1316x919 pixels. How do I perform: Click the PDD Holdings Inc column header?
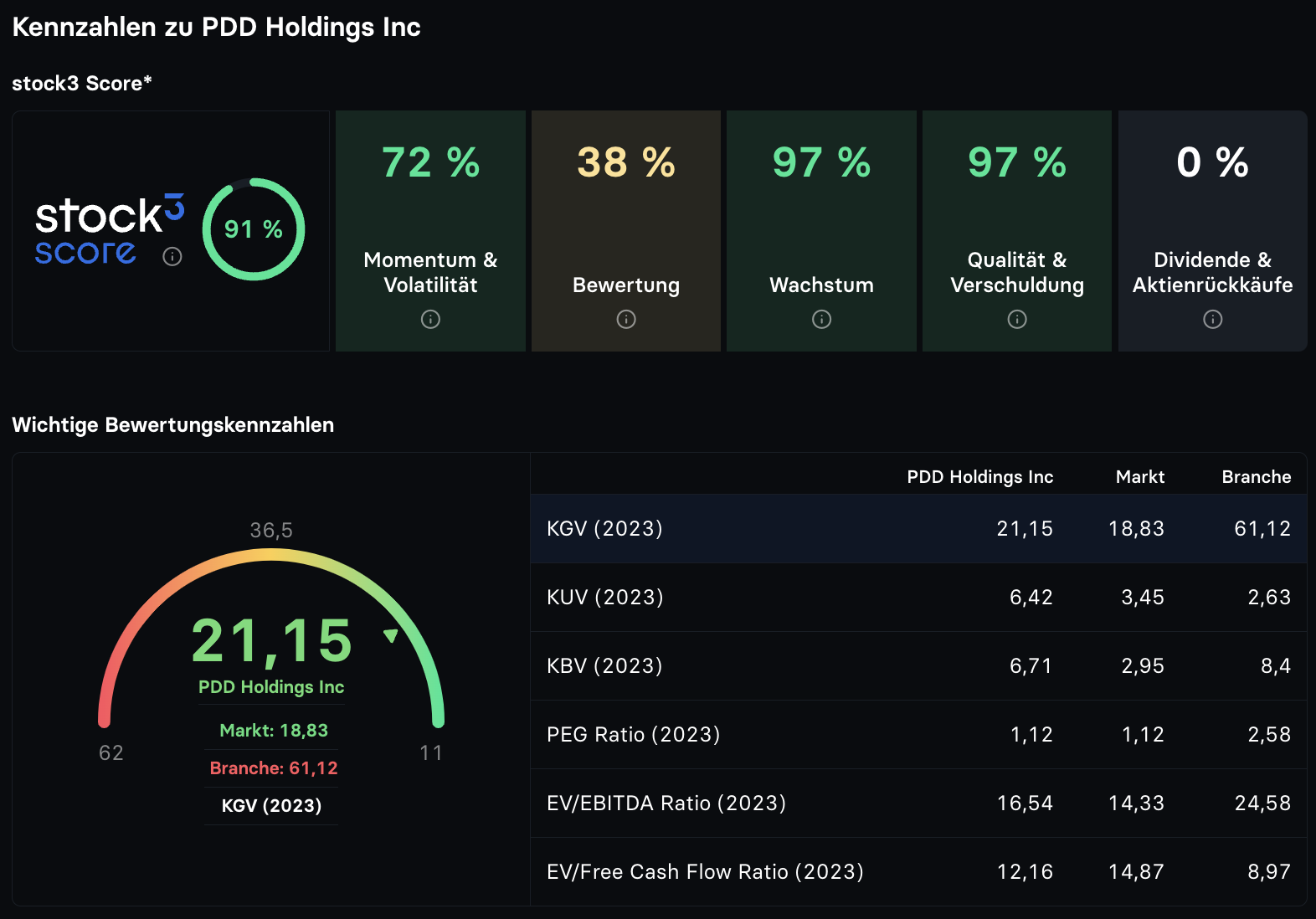point(980,477)
